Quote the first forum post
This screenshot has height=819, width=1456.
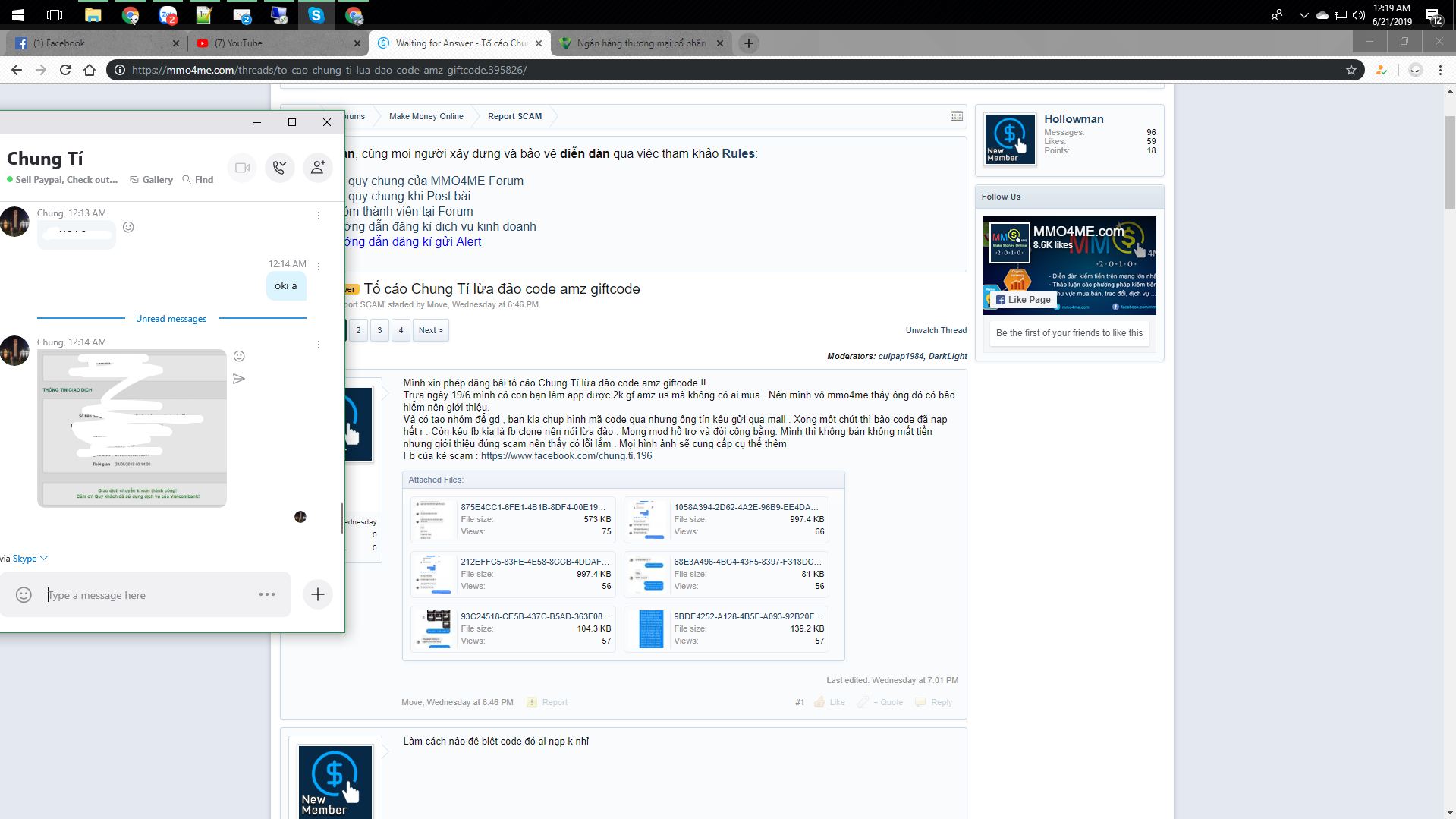coord(881,702)
